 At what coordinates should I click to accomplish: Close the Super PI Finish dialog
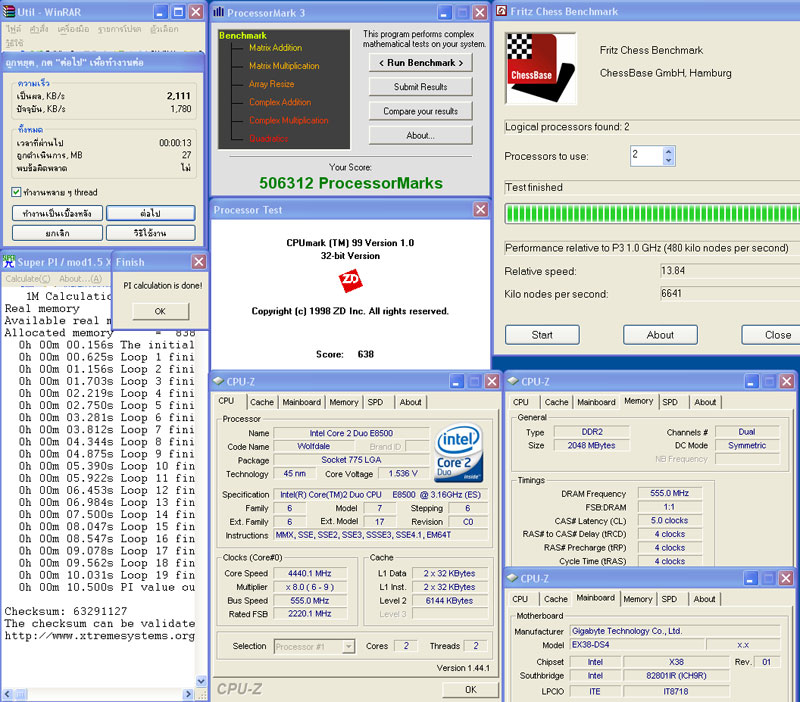pyautogui.click(x=199, y=262)
